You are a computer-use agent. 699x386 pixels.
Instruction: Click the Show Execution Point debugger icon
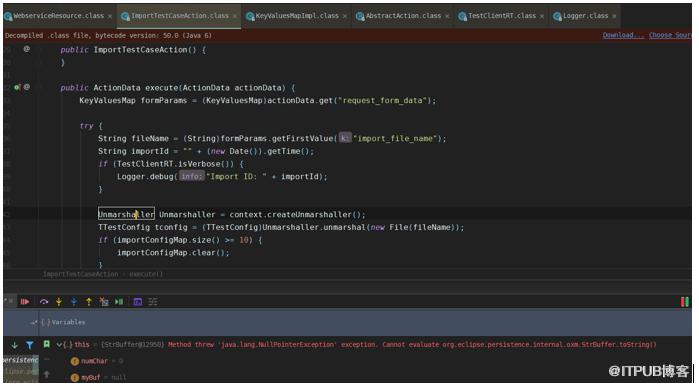click(x=25, y=302)
